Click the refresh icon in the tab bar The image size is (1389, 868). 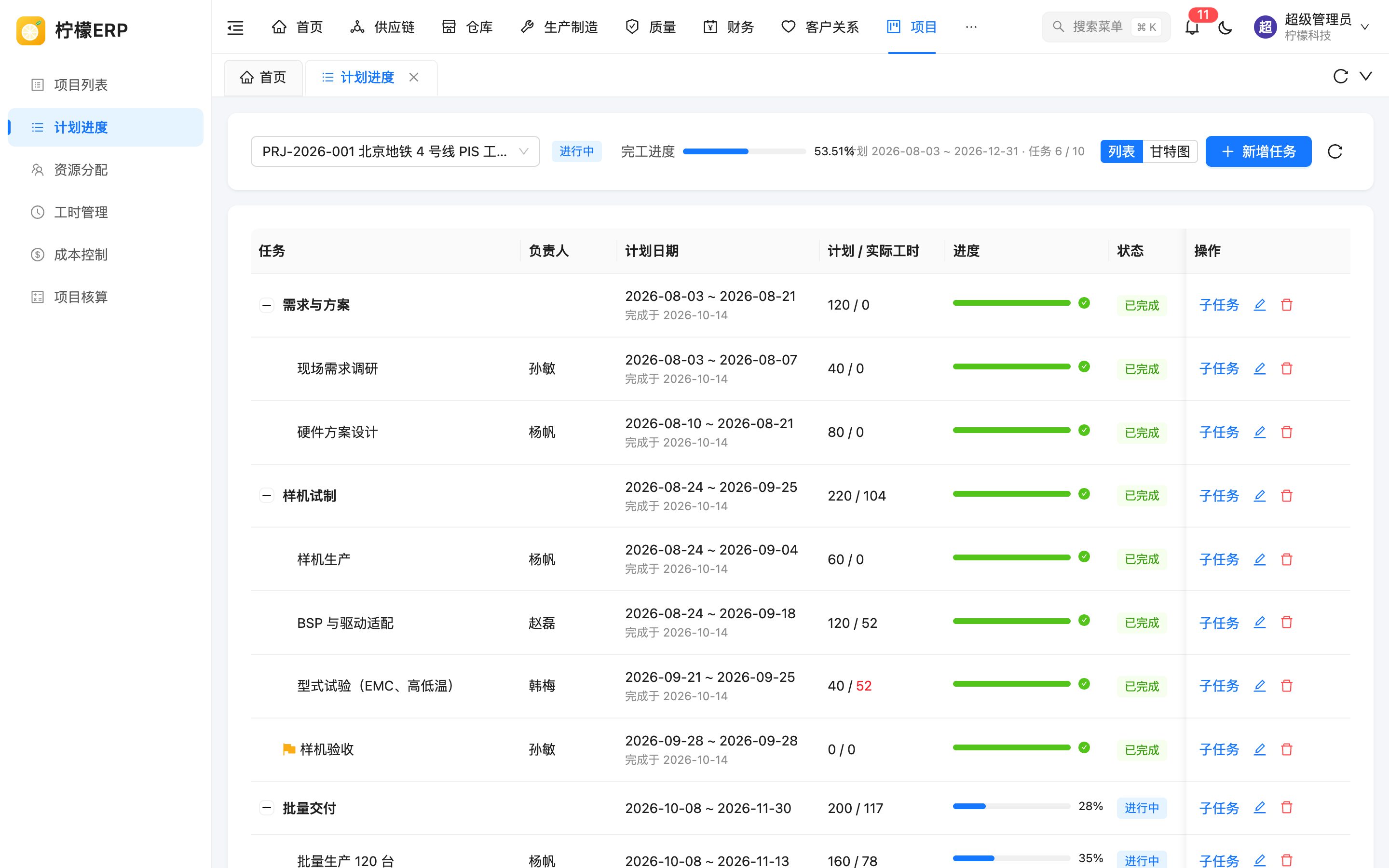pyautogui.click(x=1340, y=76)
